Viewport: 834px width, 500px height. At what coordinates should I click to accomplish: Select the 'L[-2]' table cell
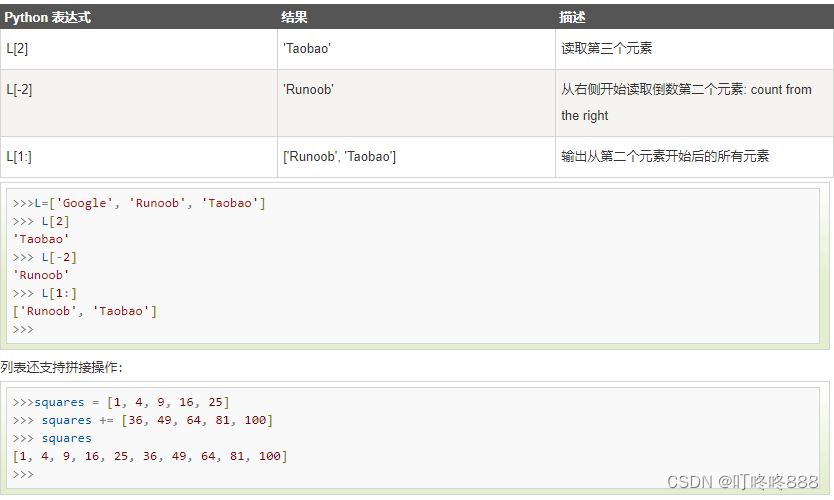tap(139, 103)
